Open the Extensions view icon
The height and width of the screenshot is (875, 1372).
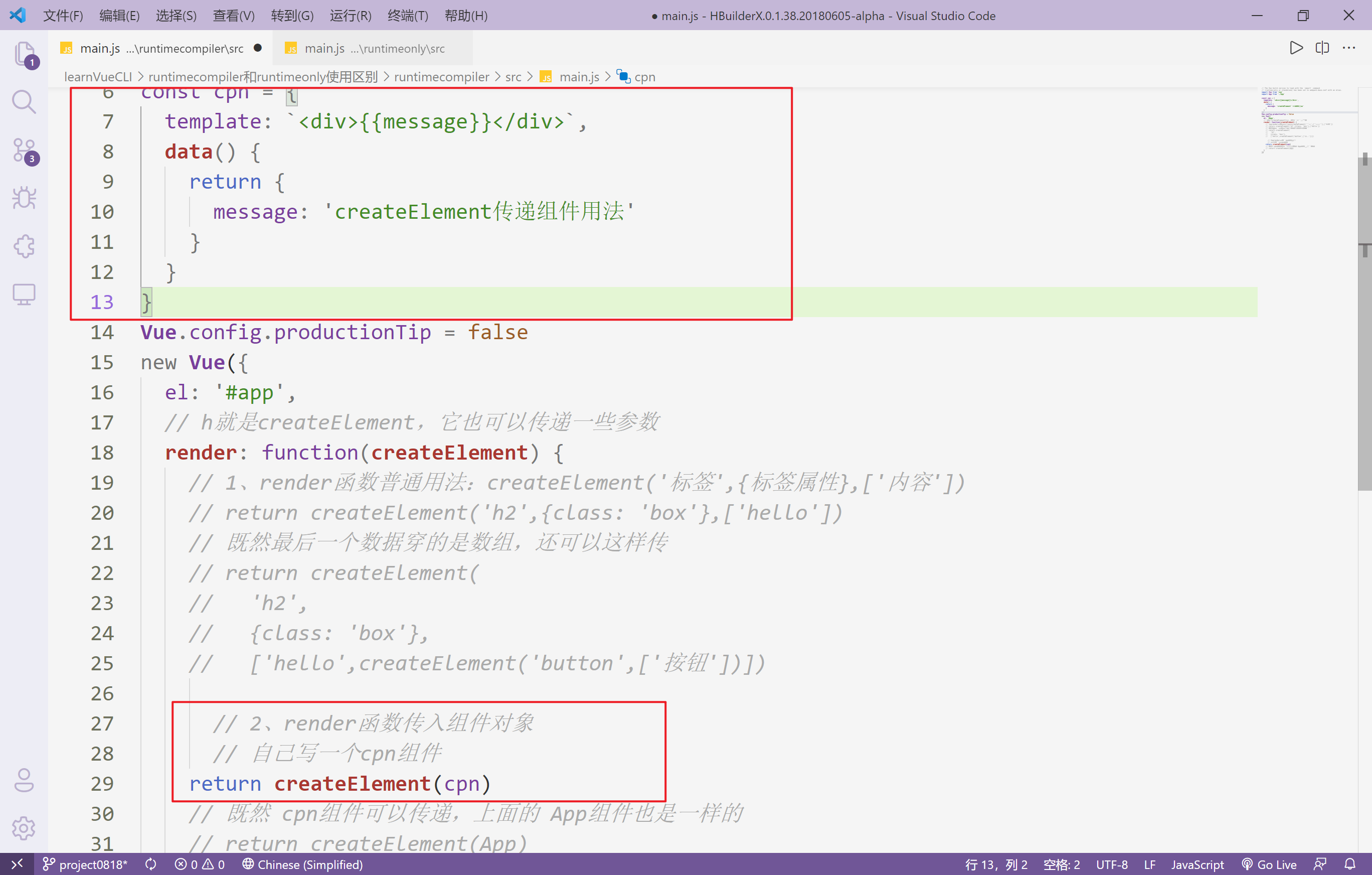pos(24,246)
